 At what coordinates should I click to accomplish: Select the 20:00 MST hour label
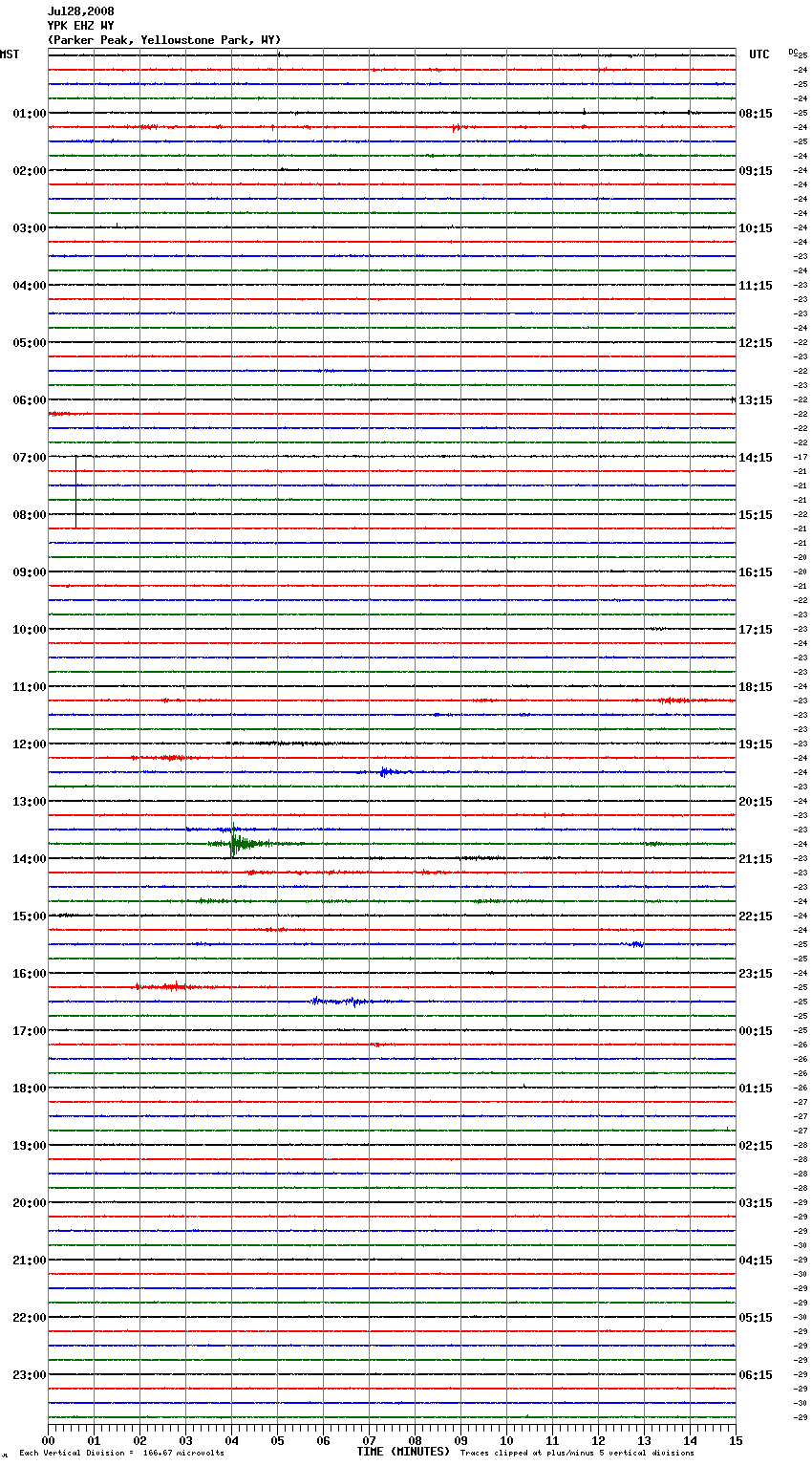pos(29,1203)
